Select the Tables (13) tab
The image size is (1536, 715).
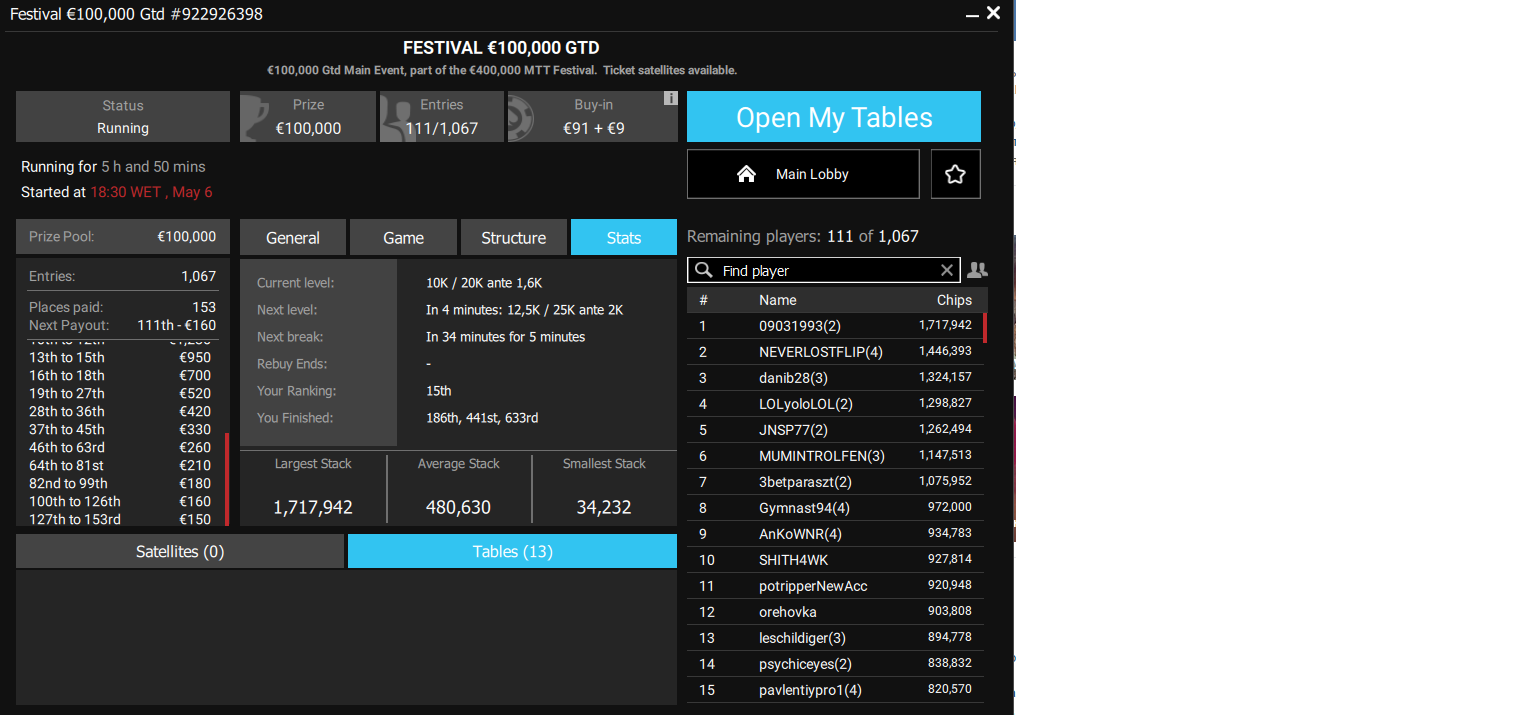point(512,551)
